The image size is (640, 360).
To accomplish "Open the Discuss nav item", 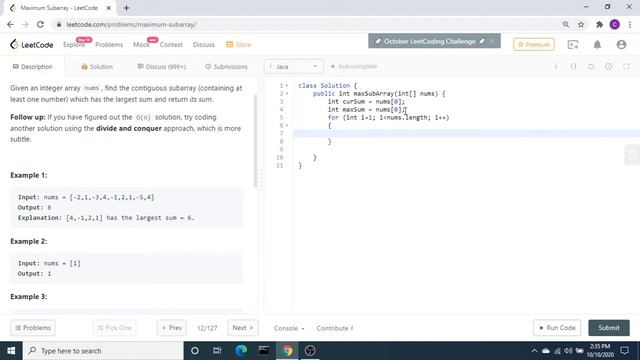I will pos(204,44).
